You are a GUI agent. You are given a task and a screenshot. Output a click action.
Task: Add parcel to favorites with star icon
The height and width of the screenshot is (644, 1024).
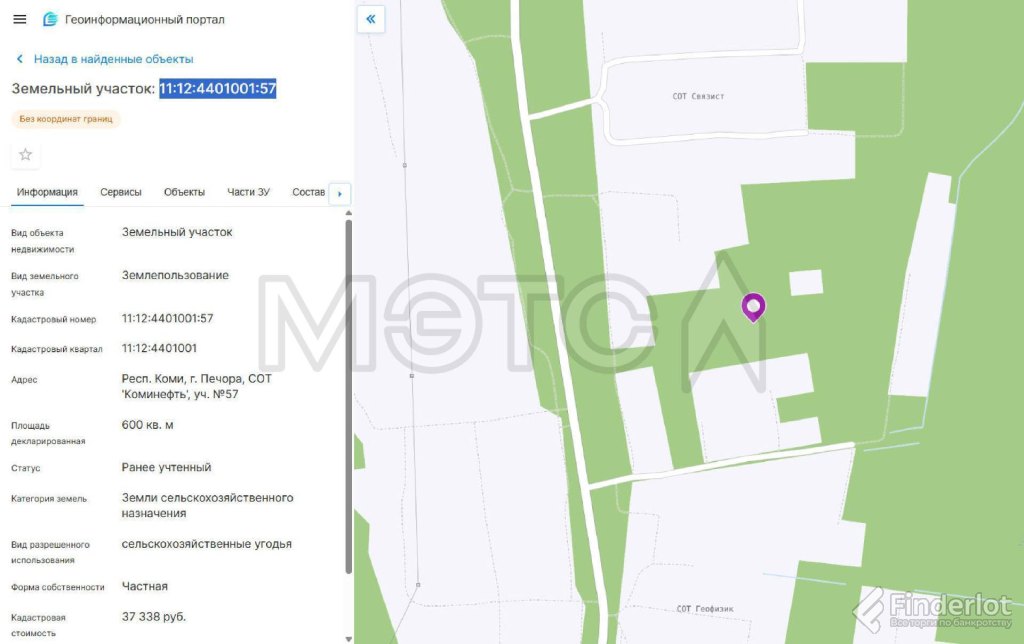coord(26,154)
